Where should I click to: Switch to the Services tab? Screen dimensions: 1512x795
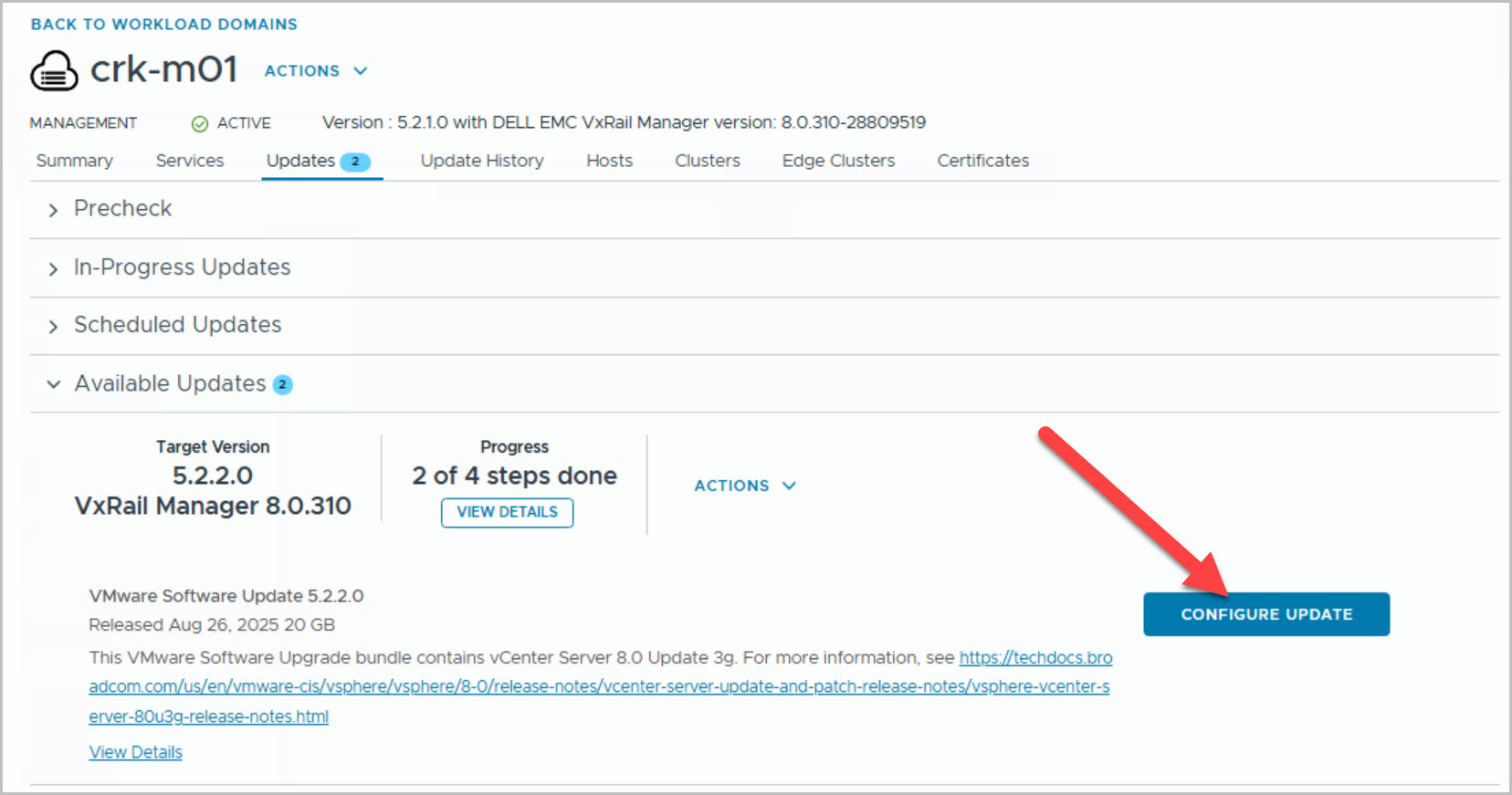coord(190,161)
